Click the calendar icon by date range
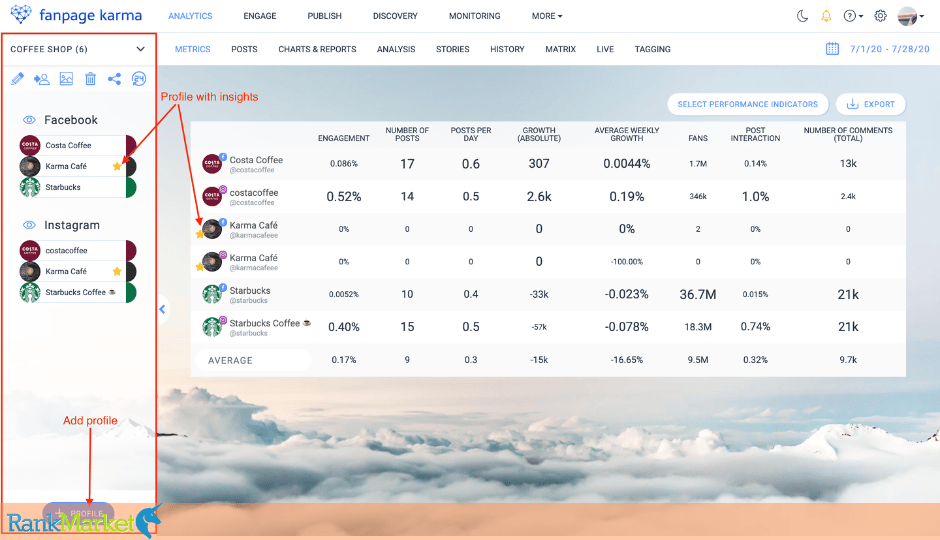Screen dimensions: 940x540 832,49
